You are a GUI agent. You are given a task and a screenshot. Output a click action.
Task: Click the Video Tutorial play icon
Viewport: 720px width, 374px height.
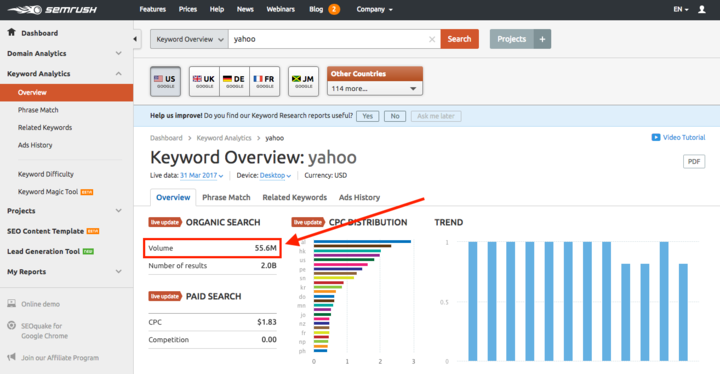656,137
